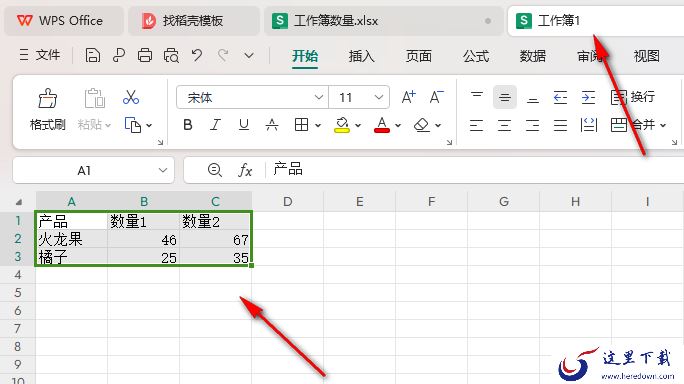The width and height of the screenshot is (684, 384).
Task: Apply cell borders icon
Action: tap(301, 125)
